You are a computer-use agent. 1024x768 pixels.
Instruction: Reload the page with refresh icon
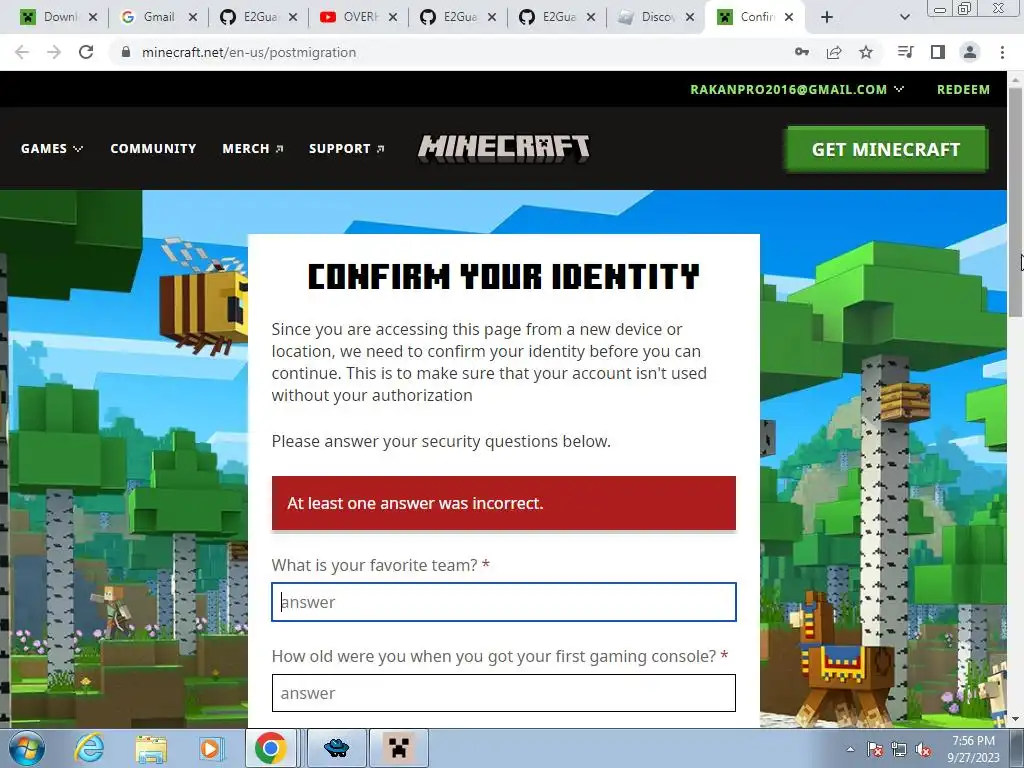(86, 52)
